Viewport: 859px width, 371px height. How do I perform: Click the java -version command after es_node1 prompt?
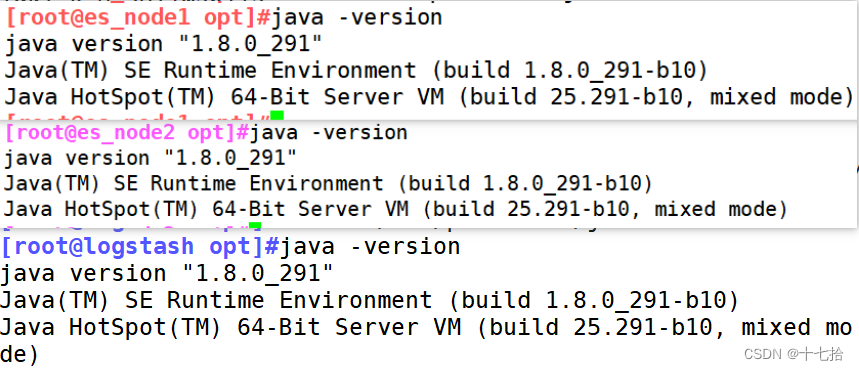(x=357, y=18)
